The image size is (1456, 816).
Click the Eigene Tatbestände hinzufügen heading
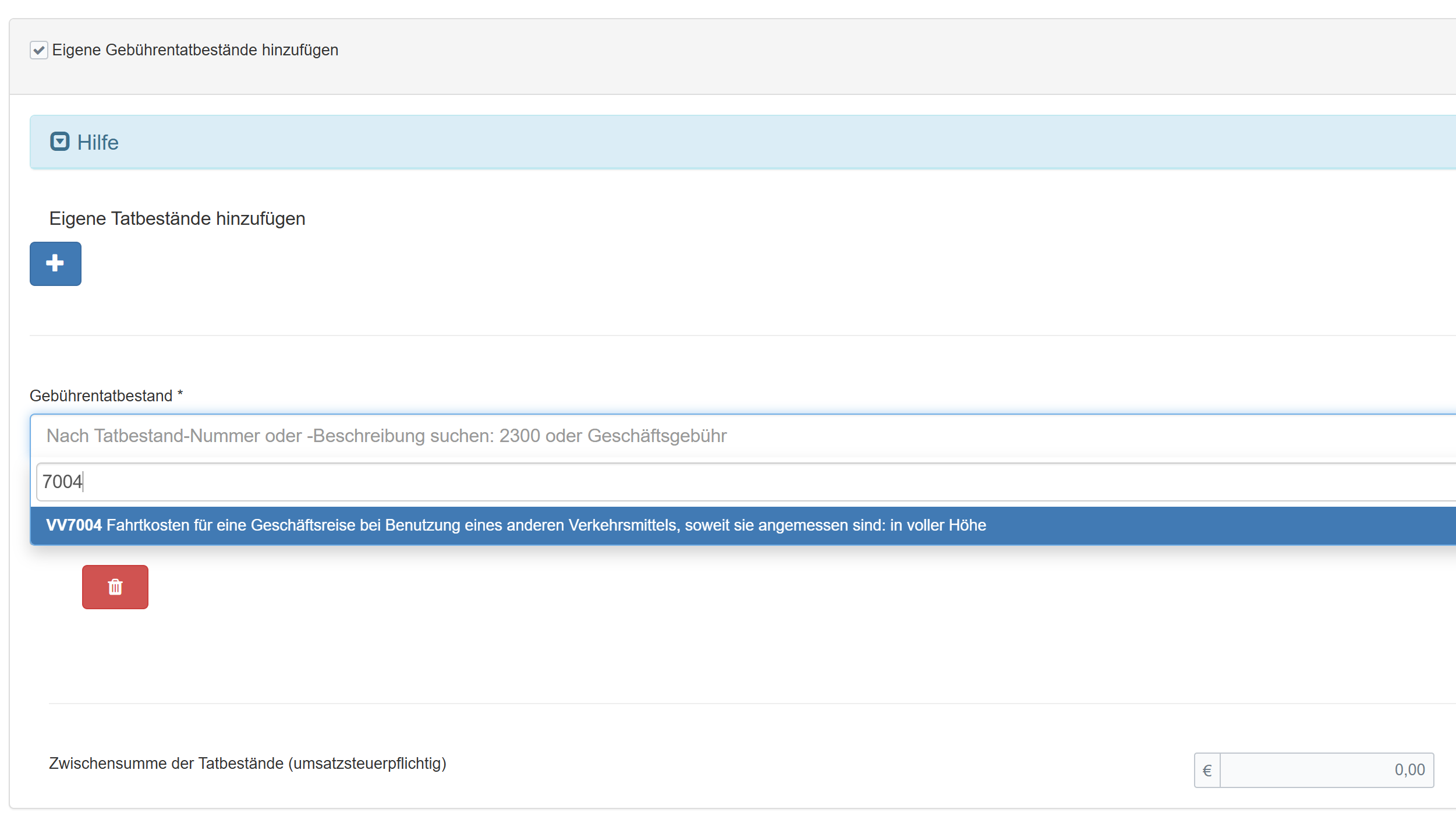177,218
